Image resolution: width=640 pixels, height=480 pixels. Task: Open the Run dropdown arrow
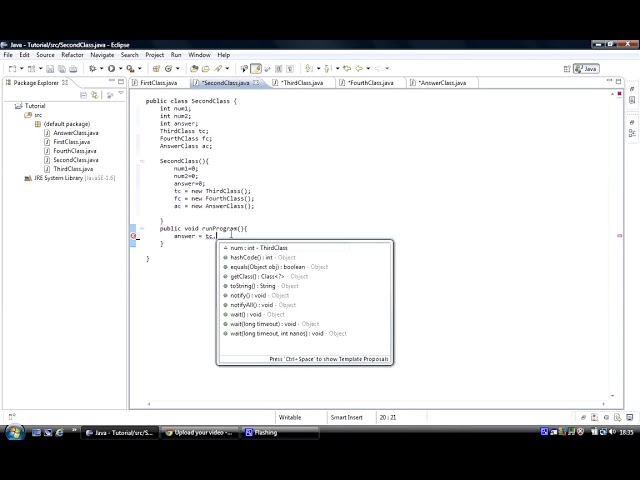pos(120,69)
